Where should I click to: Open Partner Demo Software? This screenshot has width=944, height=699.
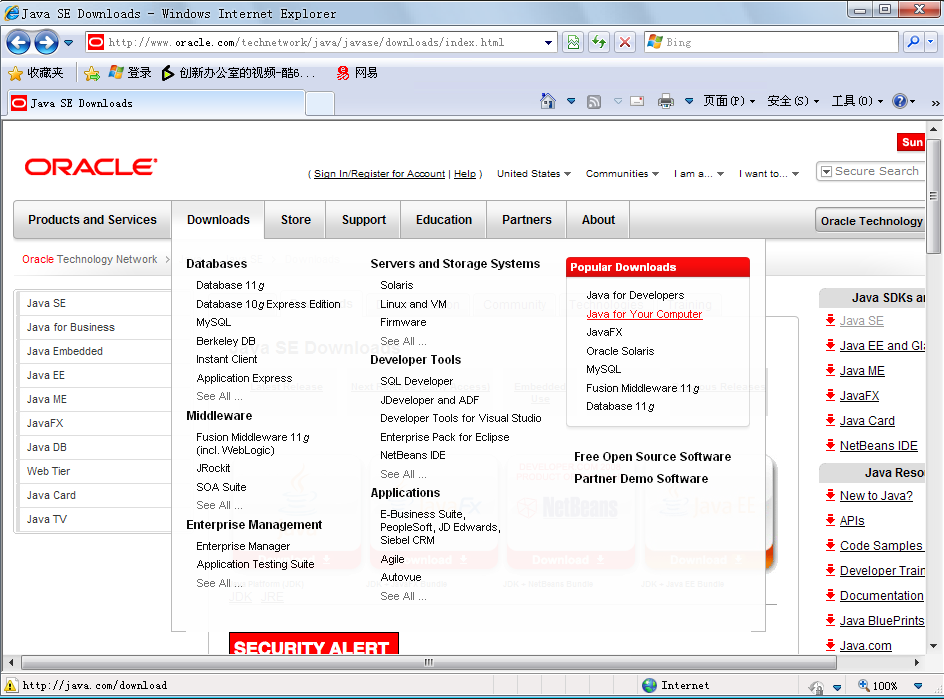click(641, 479)
